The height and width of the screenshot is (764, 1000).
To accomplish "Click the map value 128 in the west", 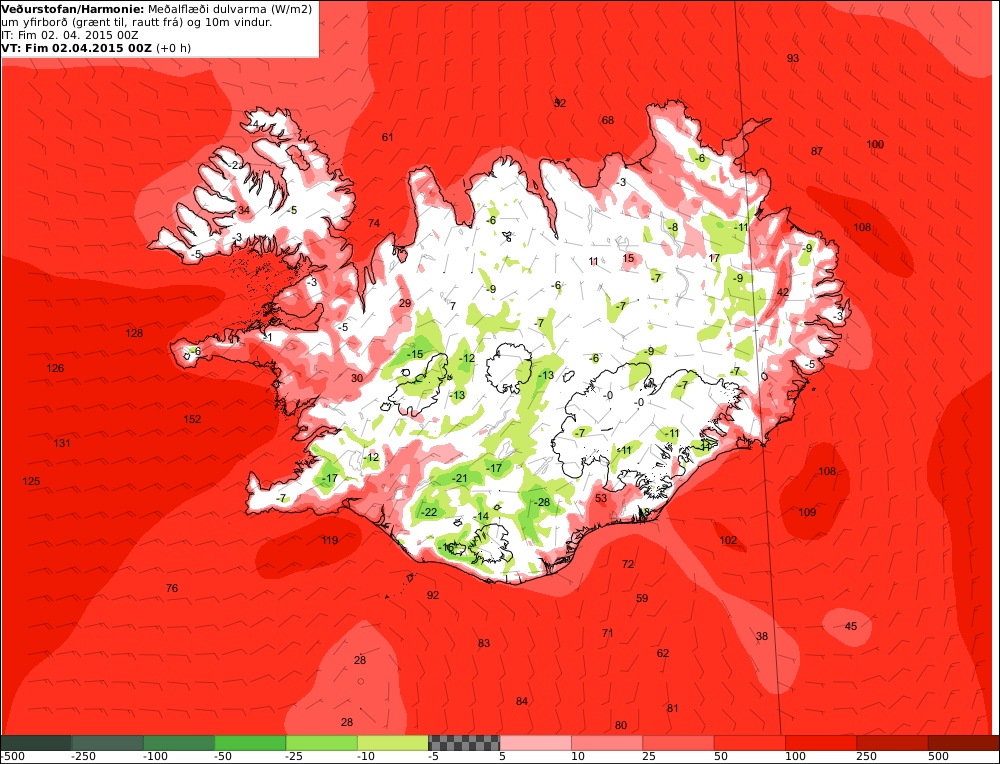I will [x=134, y=333].
